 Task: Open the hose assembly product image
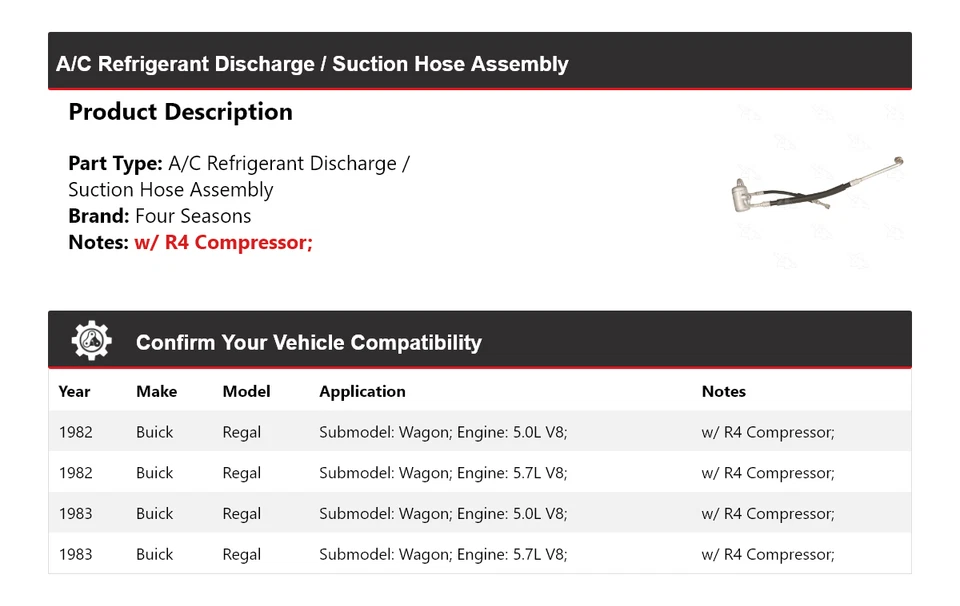click(x=817, y=187)
